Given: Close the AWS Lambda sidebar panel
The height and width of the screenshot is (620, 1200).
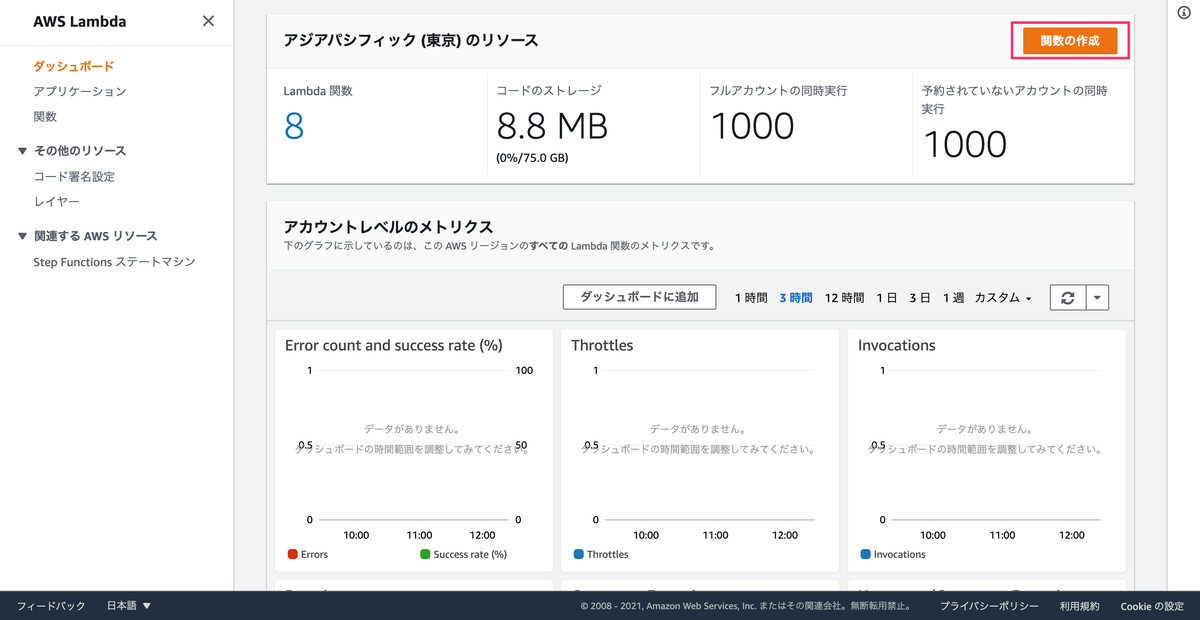Looking at the screenshot, I should pos(208,21).
